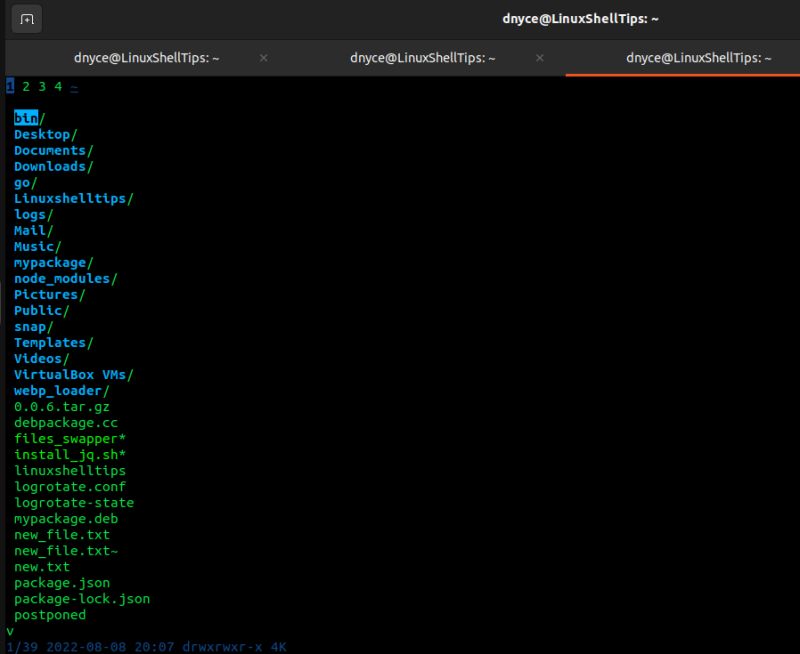
Task: Close the middle terminal tab
Action: point(539,59)
